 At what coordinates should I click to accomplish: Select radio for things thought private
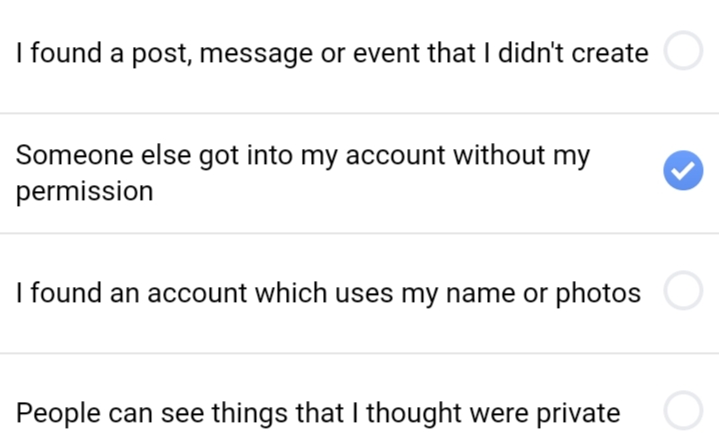point(683,411)
